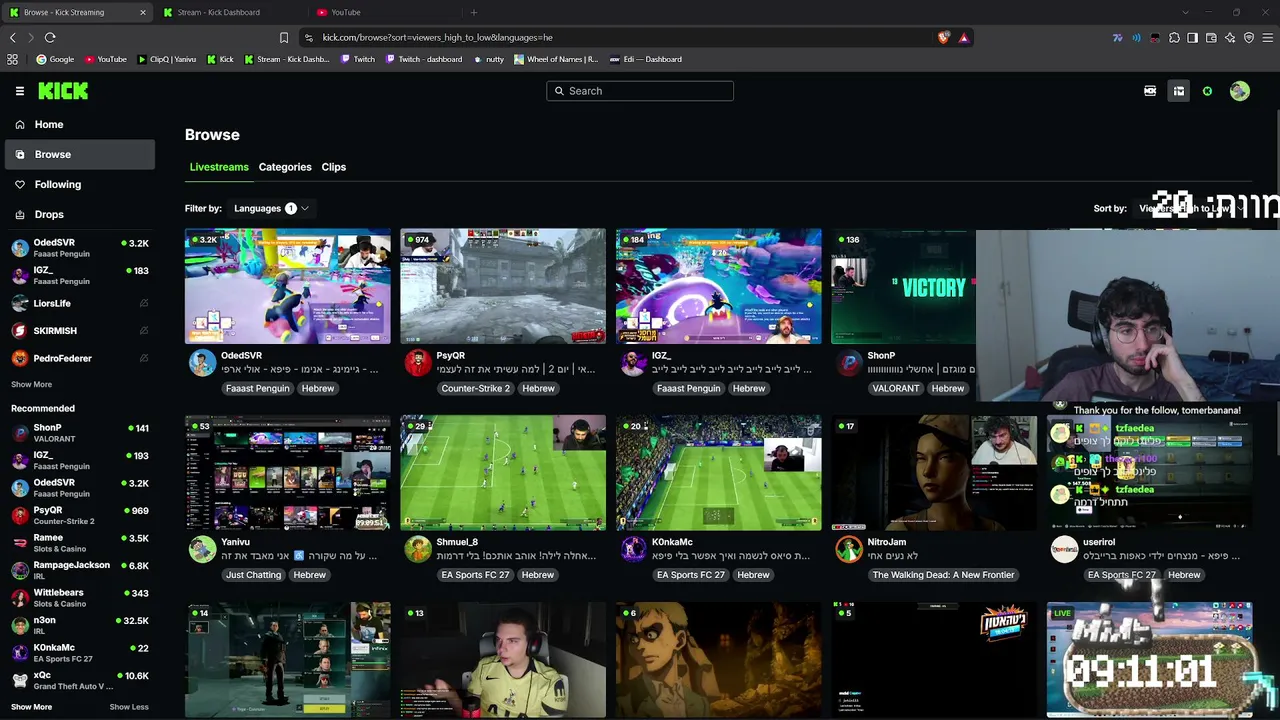Image resolution: width=1280 pixels, height=720 pixels.
Task: Open LiorsLife in the following list
Action: point(80,303)
